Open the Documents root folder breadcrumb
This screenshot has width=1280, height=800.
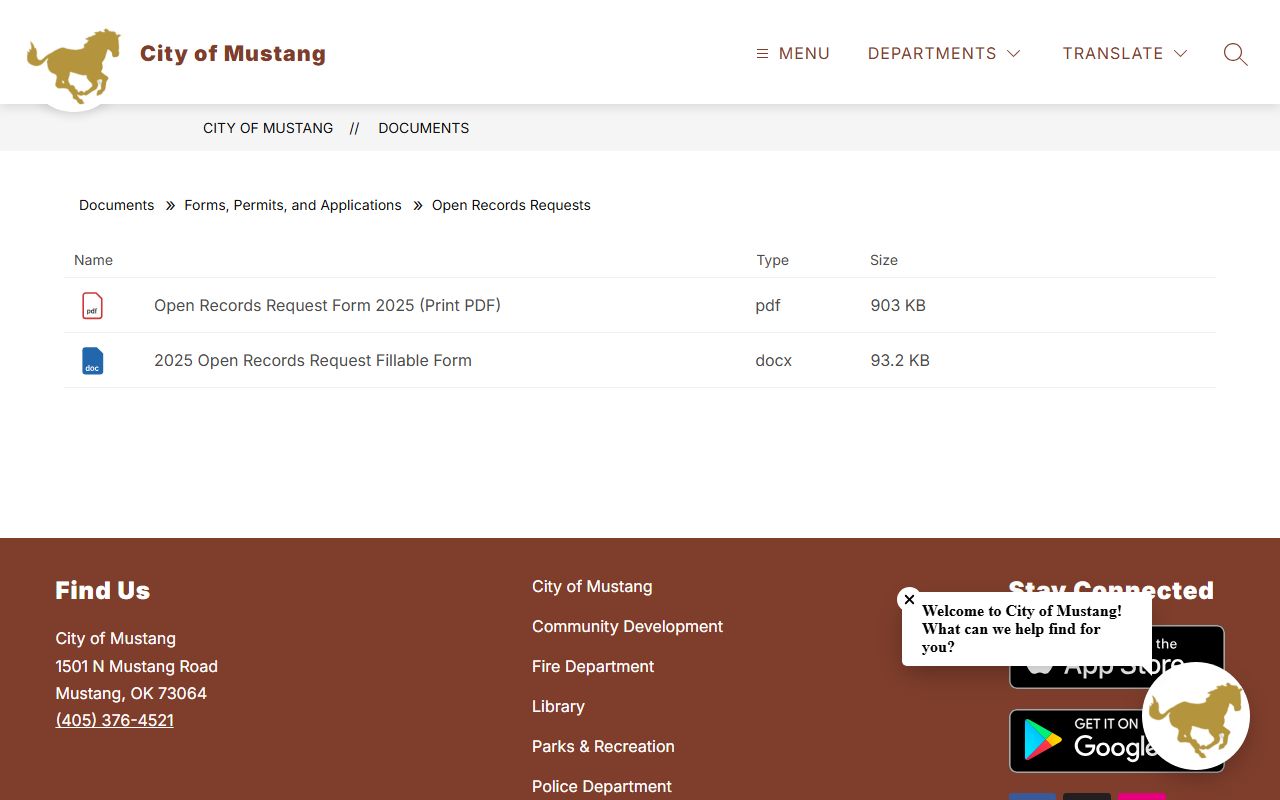tap(117, 205)
